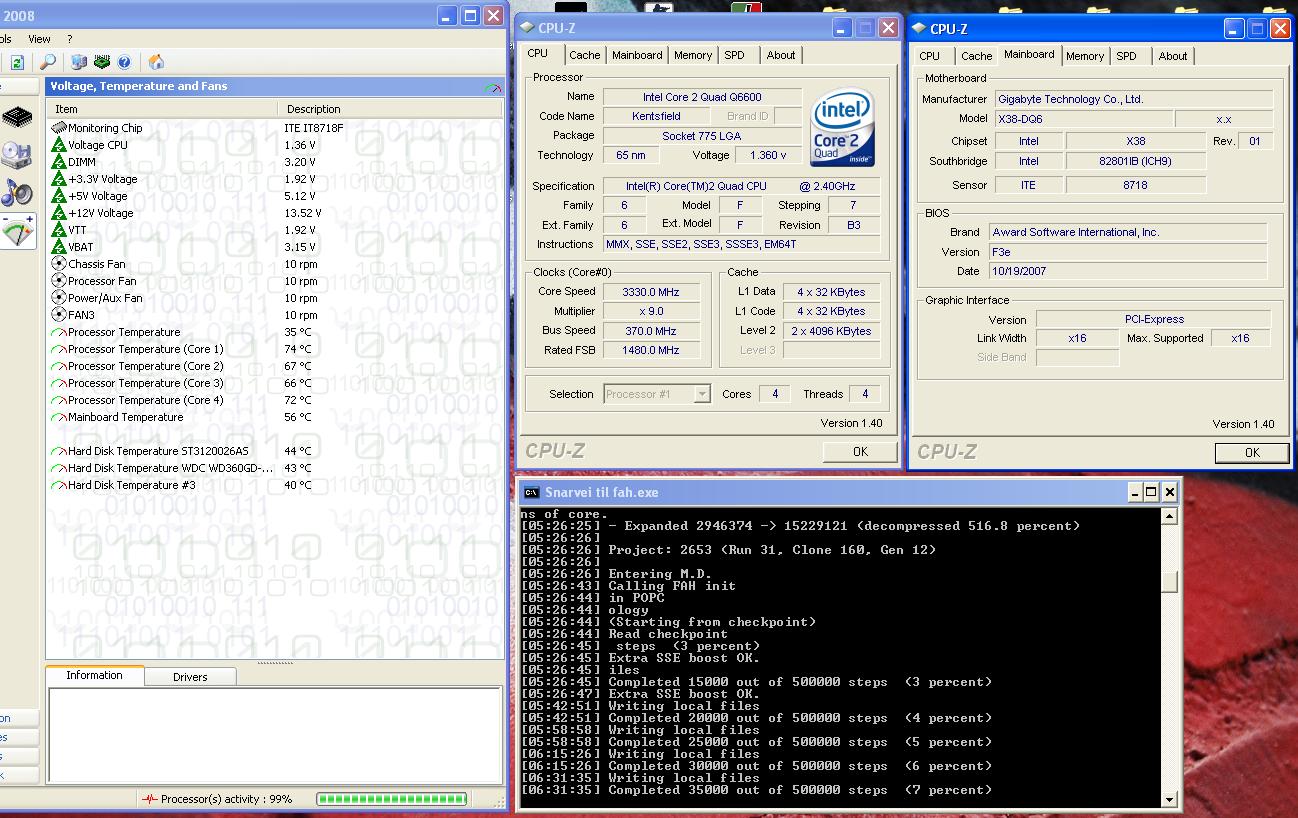Click the green chip toolbar icon
Image resolution: width=1298 pixels, height=818 pixels.
point(101,62)
